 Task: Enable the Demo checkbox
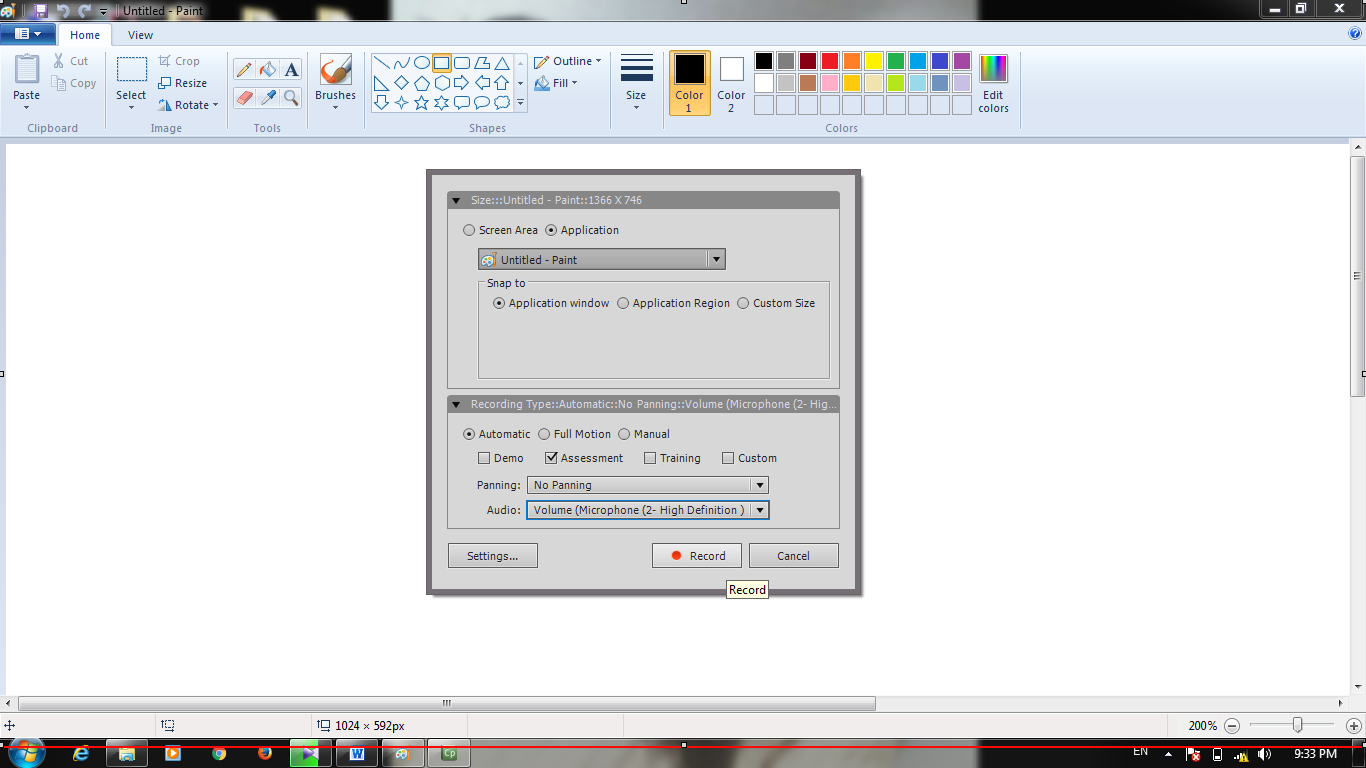coord(484,458)
